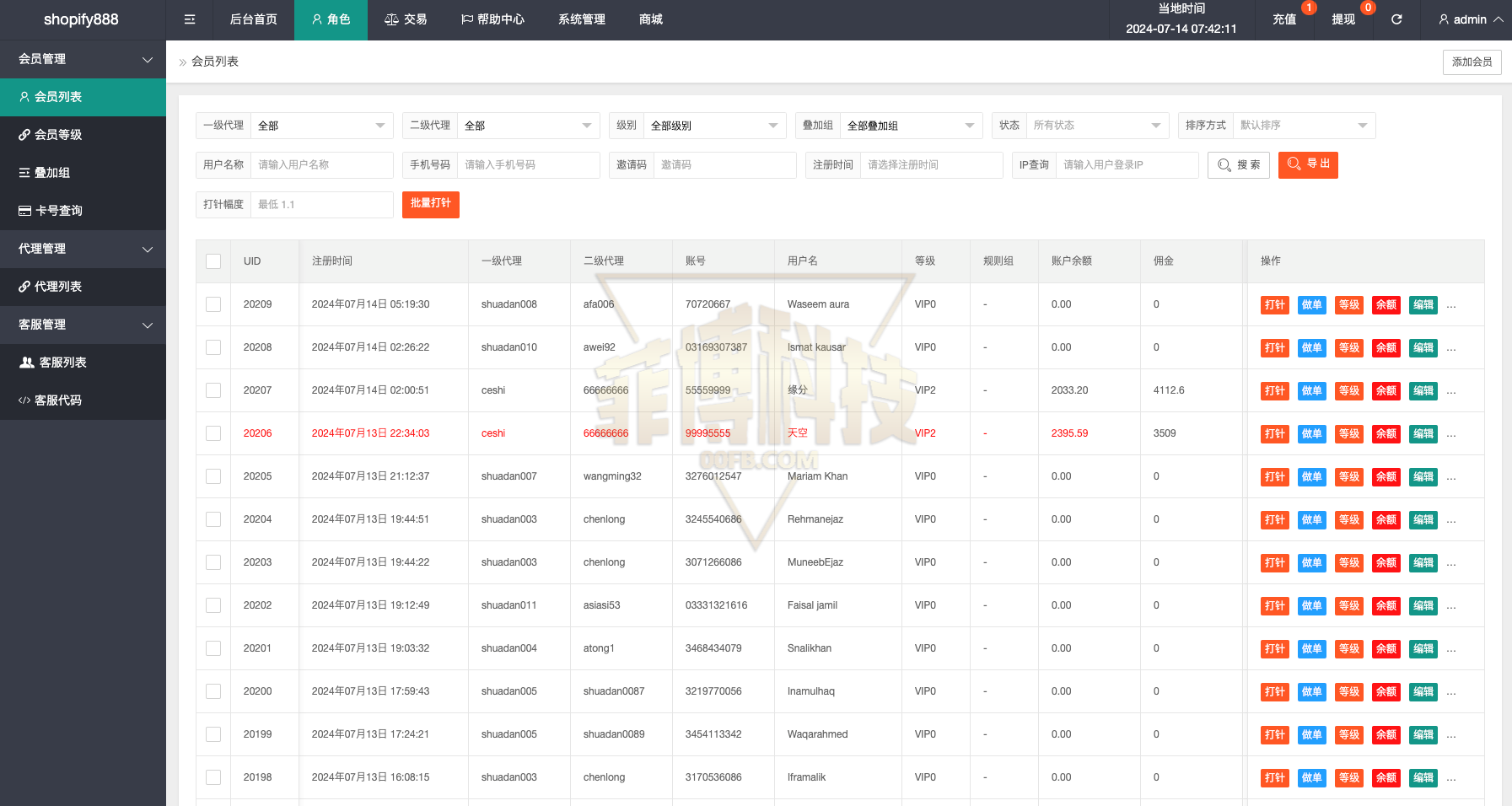Click 打针 for UID 20203
Image resolution: width=1512 pixels, height=806 pixels.
tap(1274, 562)
